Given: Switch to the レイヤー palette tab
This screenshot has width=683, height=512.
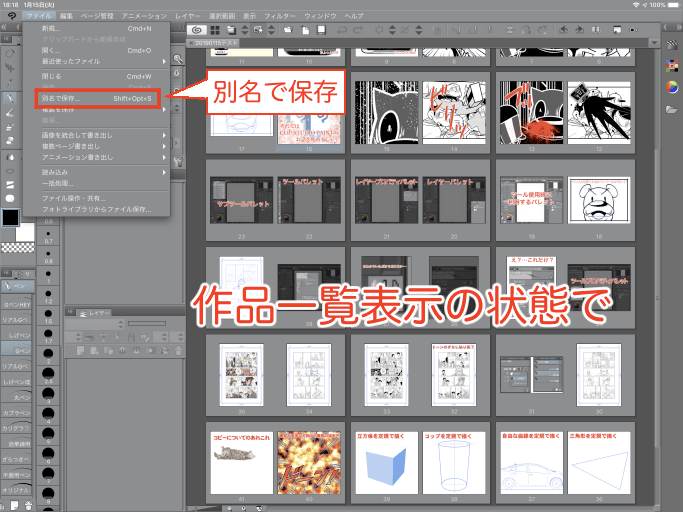Looking at the screenshot, I should pyautogui.click(x=99, y=313).
